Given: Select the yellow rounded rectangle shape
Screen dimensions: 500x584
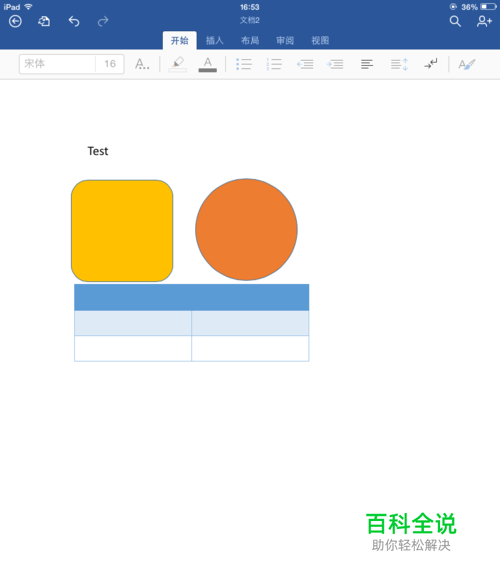Looking at the screenshot, I should tap(122, 231).
